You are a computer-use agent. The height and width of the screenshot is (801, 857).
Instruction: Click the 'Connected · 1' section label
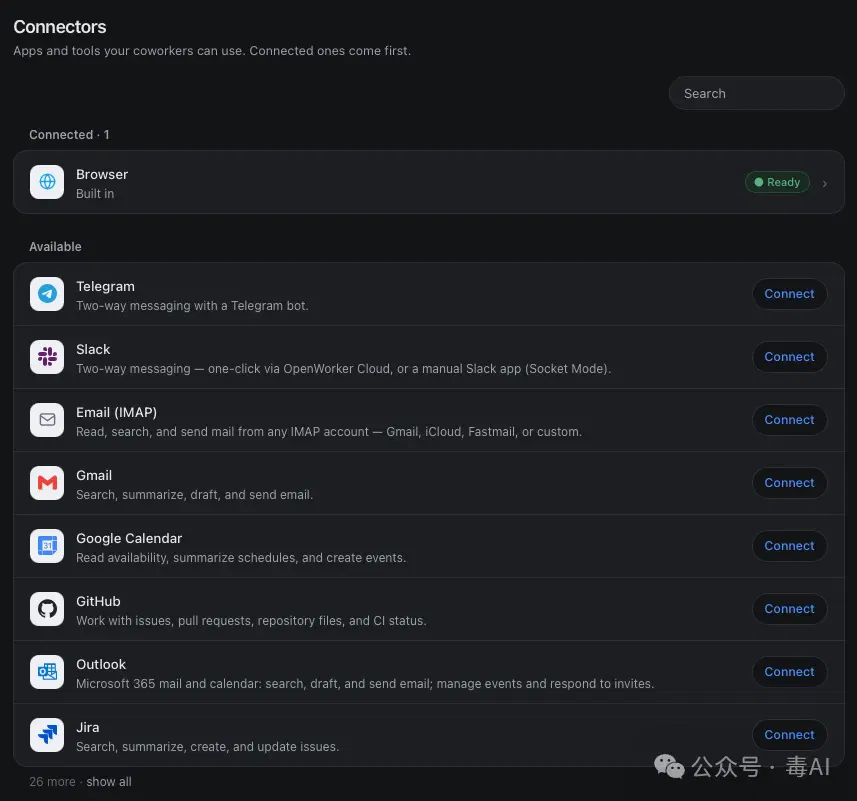coord(69,134)
